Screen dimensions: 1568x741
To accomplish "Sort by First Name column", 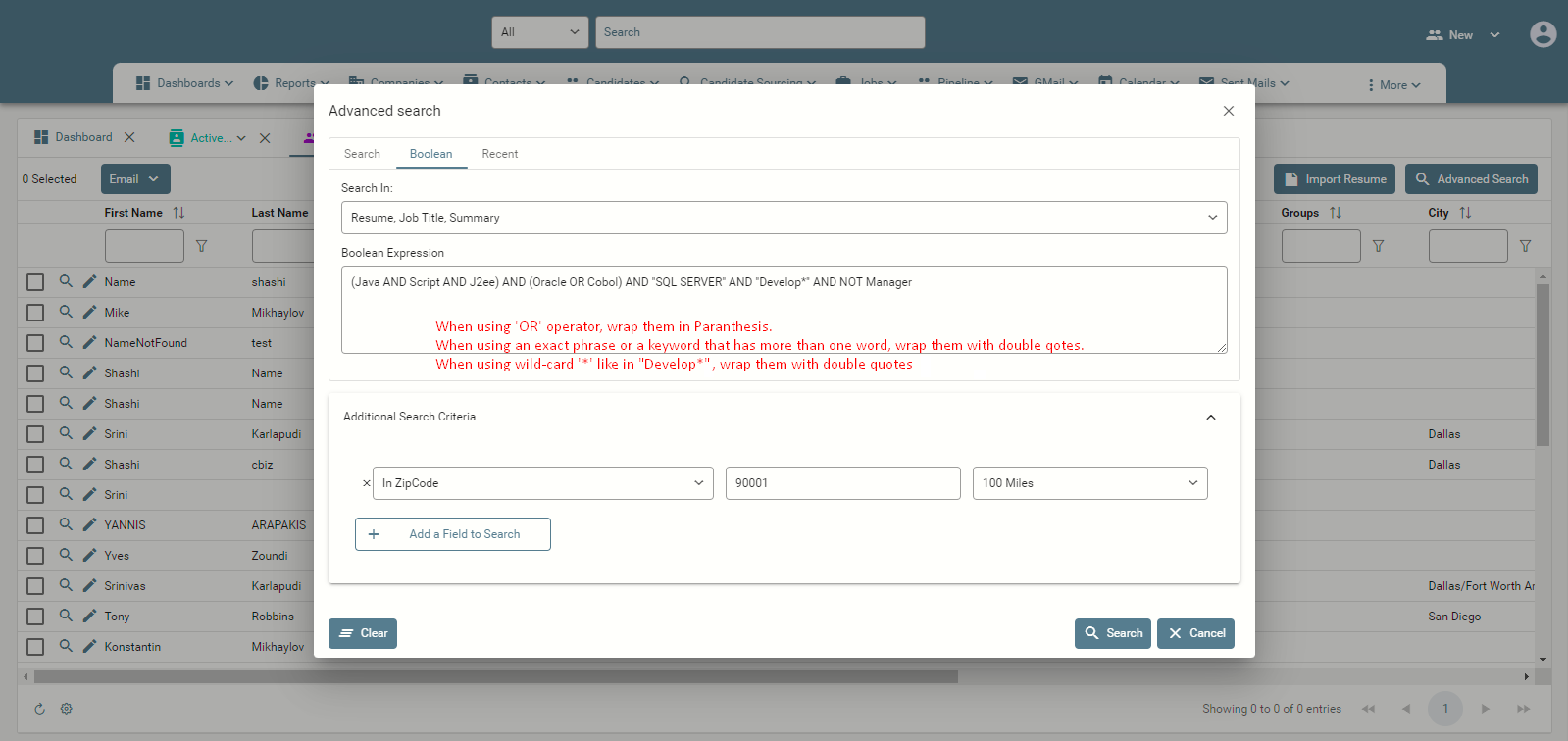I will pos(178,213).
